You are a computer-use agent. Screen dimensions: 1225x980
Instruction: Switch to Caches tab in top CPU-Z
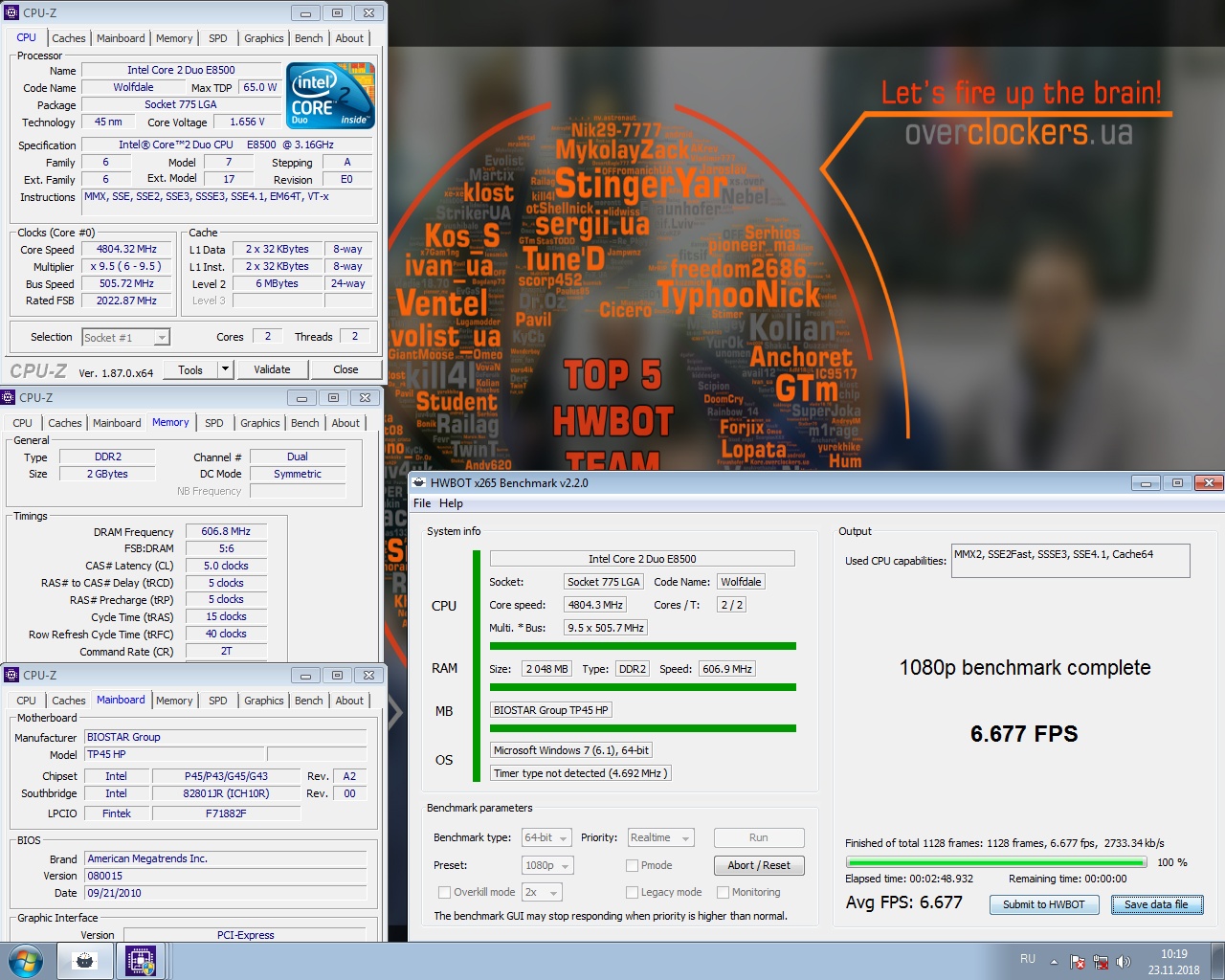[69, 38]
